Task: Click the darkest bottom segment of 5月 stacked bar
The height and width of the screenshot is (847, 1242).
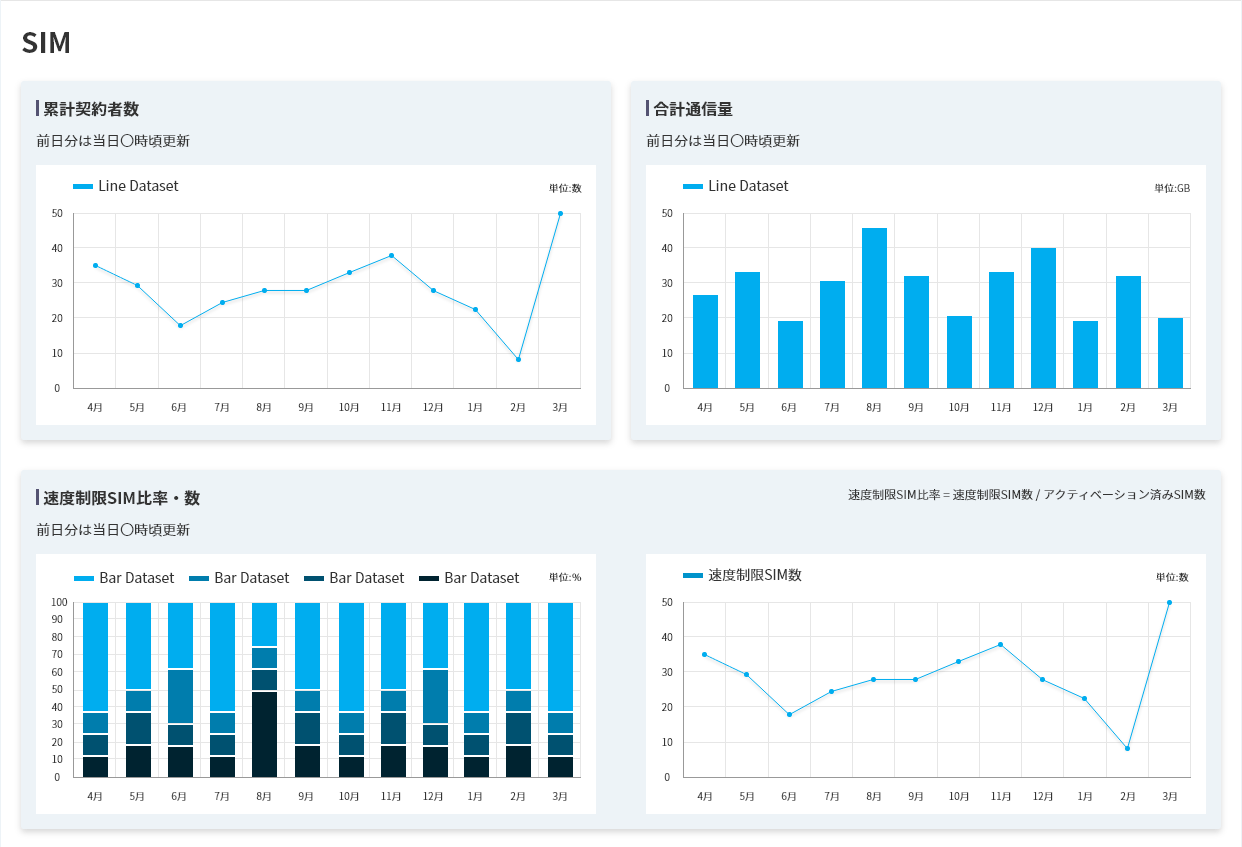Action: coord(138,761)
